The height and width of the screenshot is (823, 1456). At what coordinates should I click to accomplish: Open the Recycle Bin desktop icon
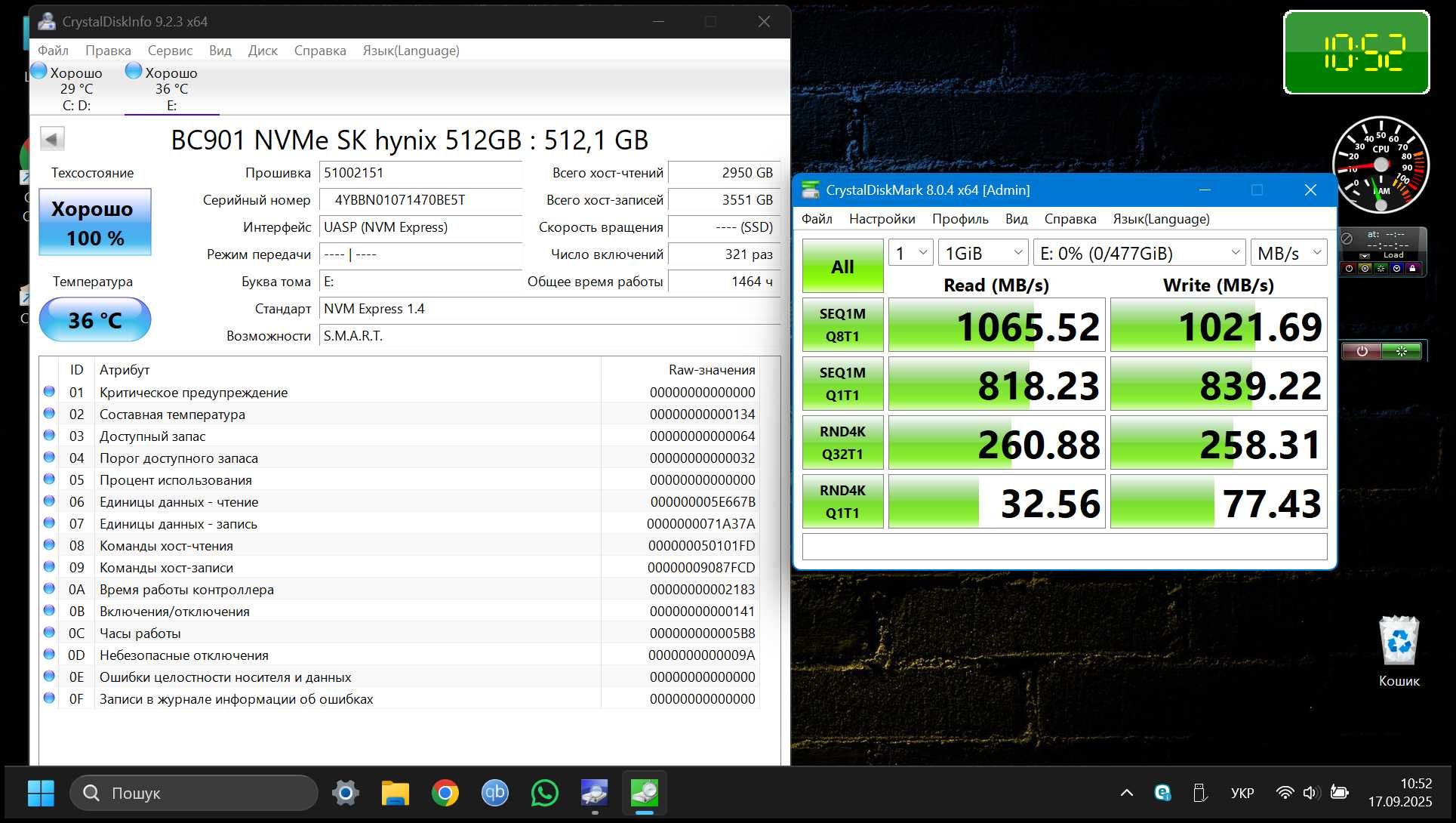pyautogui.click(x=1399, y=652)
